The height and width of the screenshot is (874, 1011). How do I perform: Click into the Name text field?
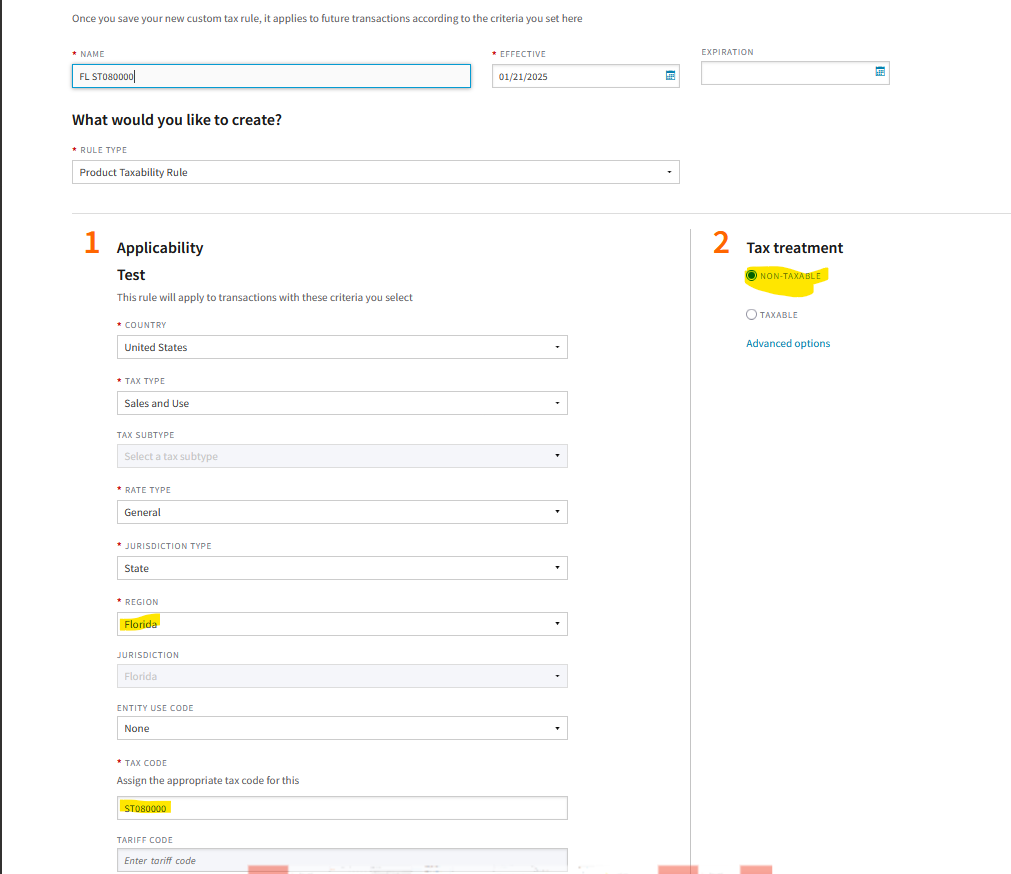270,76
